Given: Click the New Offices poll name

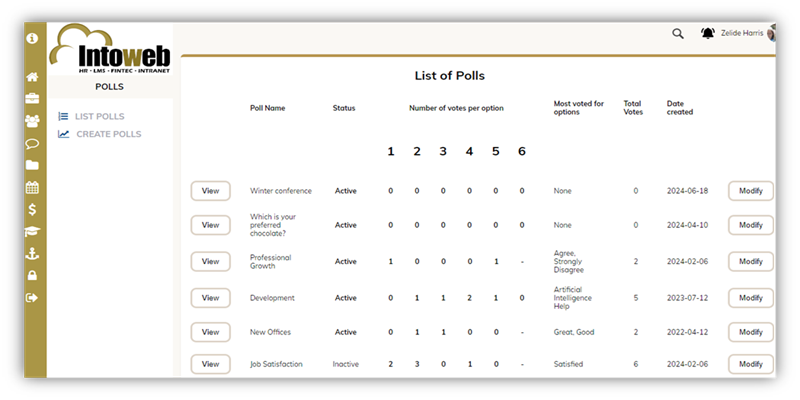Looking at the screenshot, I should coord(270,332).
